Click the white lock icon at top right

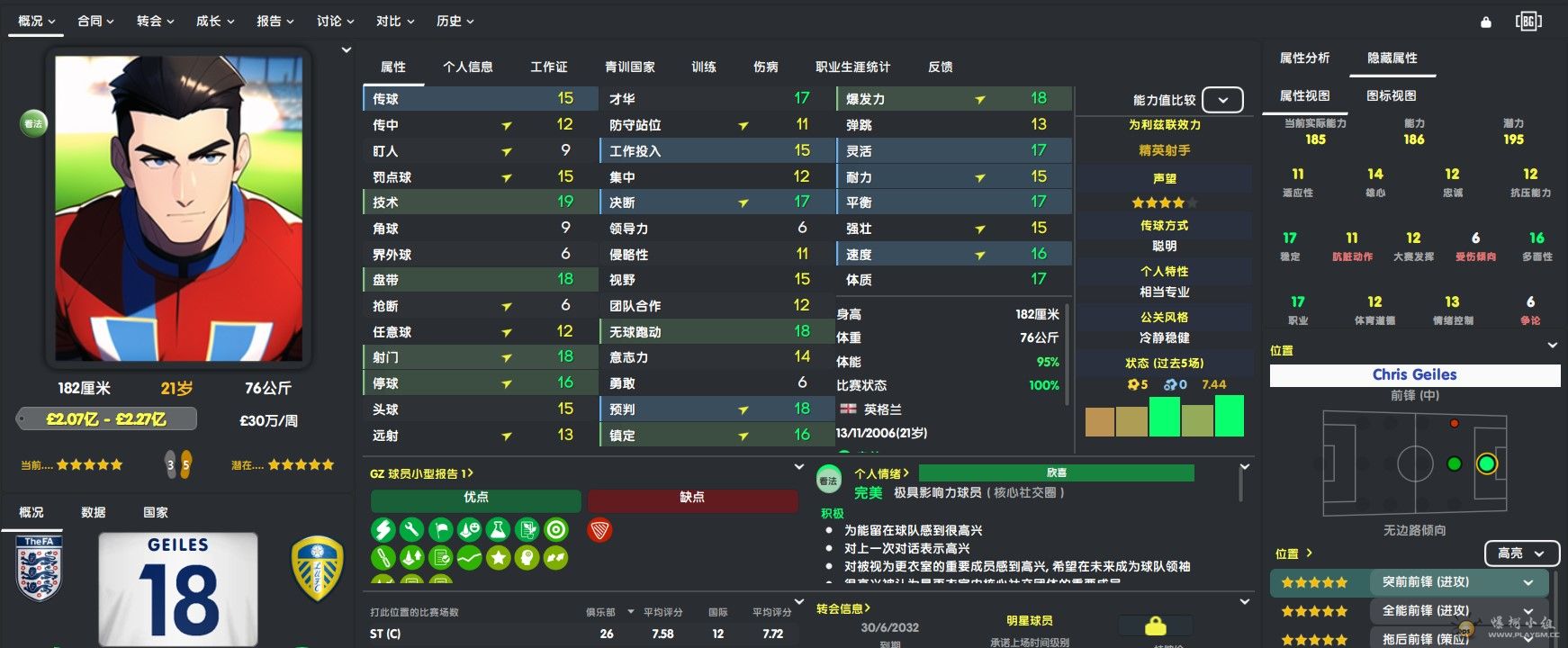pyautogui.click(x=1486, y=22)
